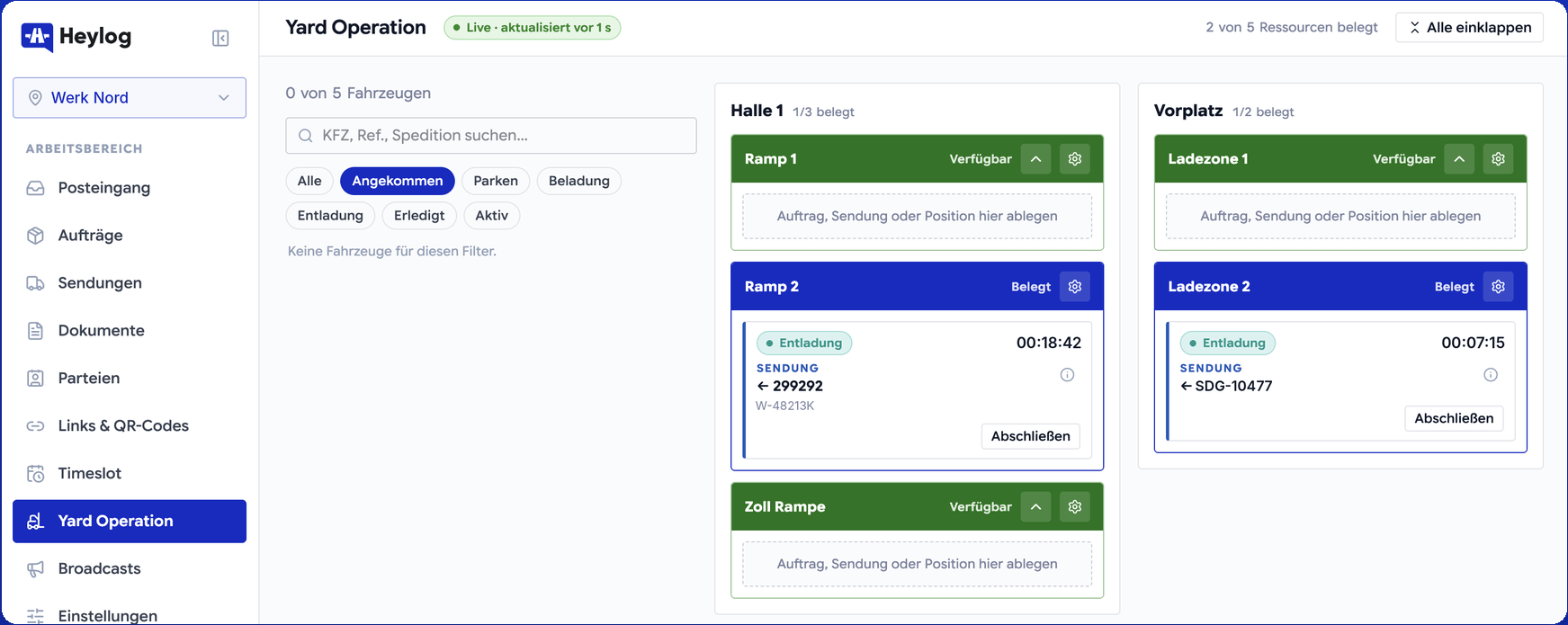Collapse Ladezone 1 with its chevron

point(1459,159)
